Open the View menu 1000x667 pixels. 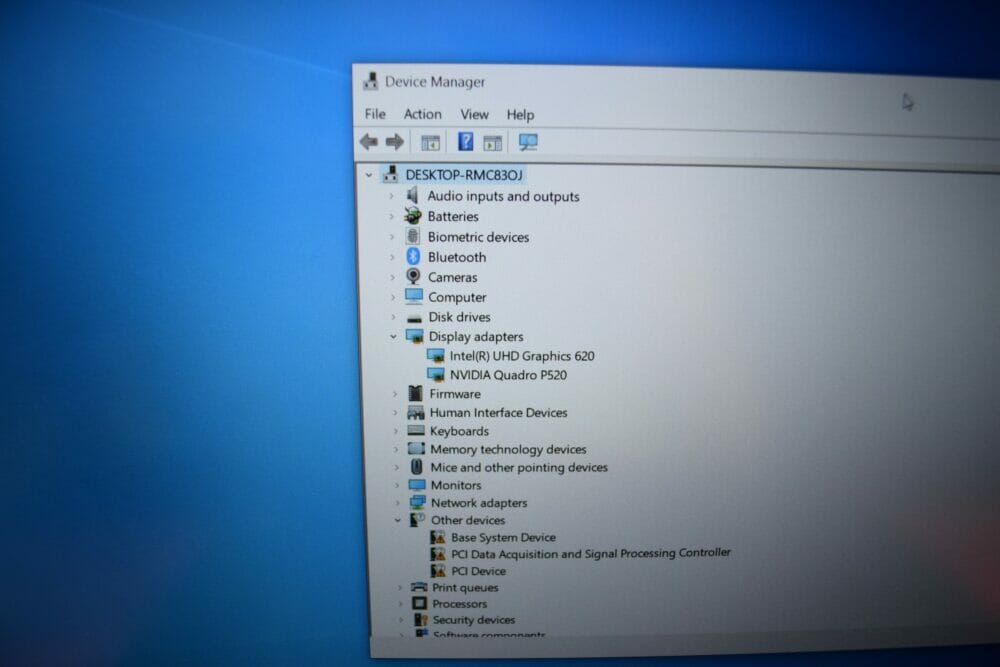(x=474, y=115)
